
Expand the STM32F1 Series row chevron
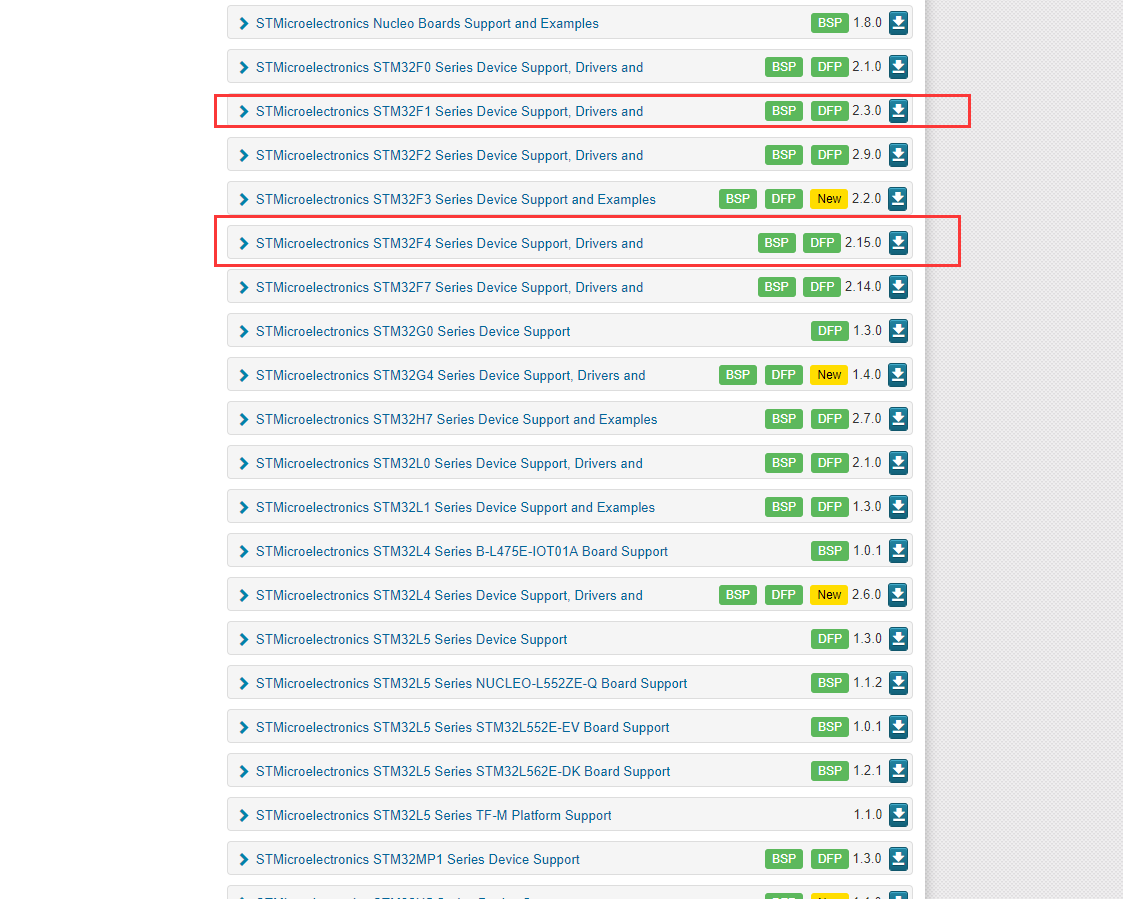[244, 112]
